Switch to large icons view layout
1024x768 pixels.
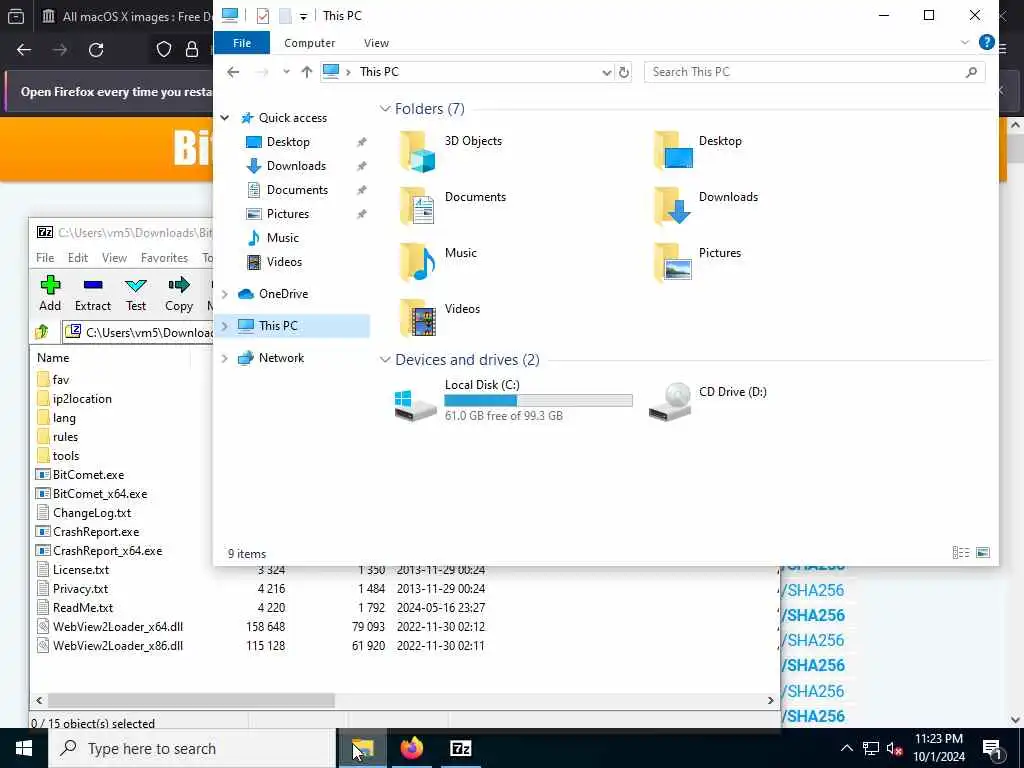[982, 552]
